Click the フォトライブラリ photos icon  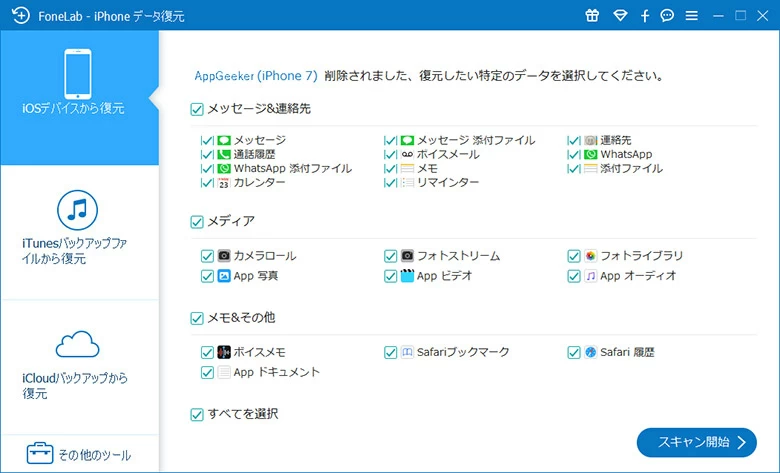point(590,256)
